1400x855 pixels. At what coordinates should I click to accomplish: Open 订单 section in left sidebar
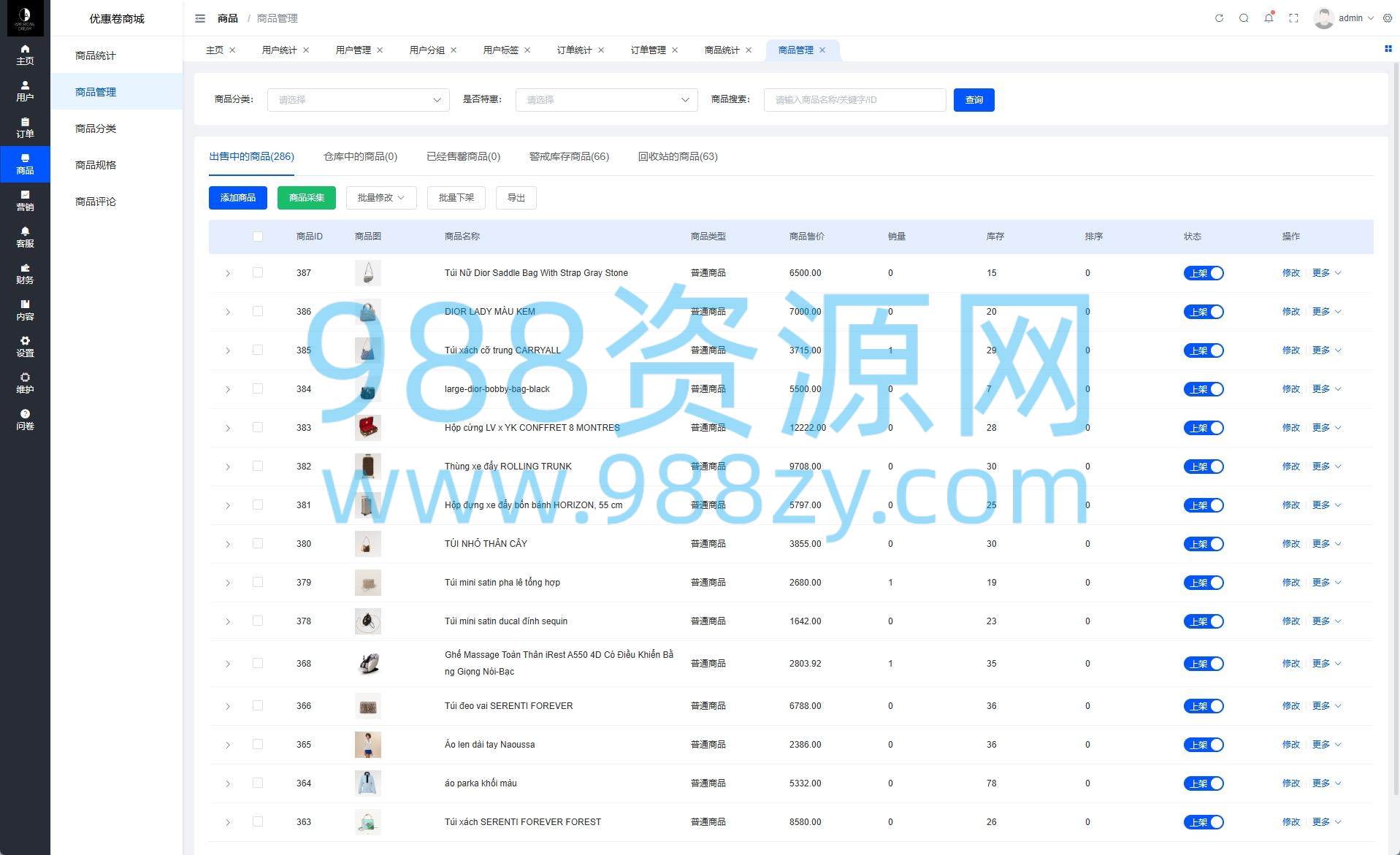point(25,128)
